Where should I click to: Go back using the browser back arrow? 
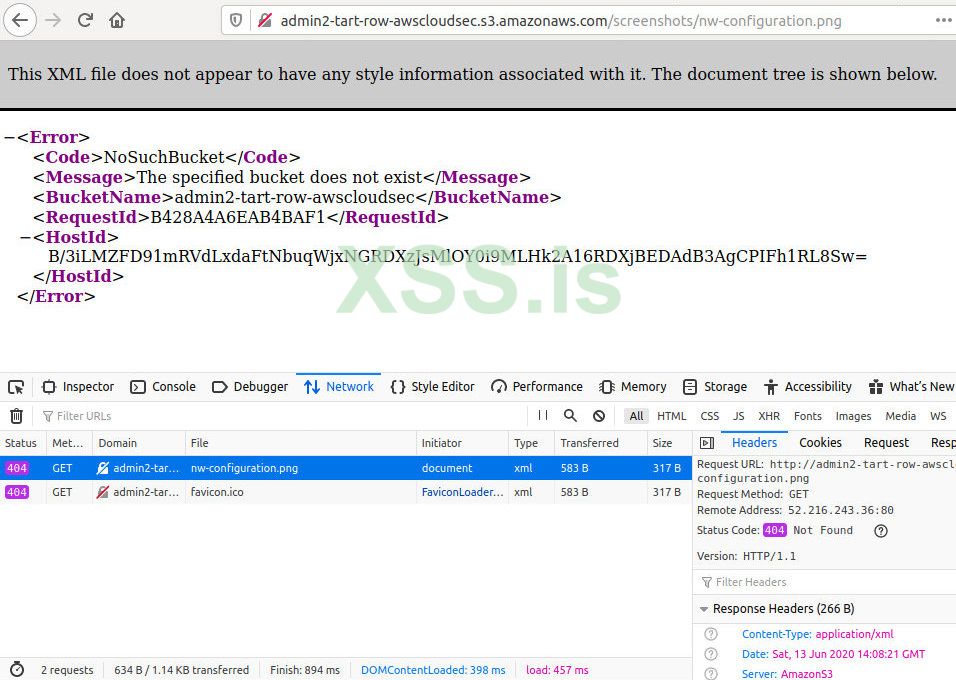20,20
